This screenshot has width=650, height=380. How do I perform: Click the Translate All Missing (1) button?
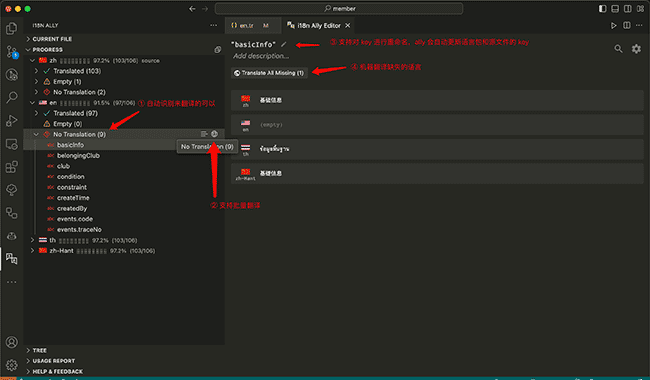tap(269, 73)
